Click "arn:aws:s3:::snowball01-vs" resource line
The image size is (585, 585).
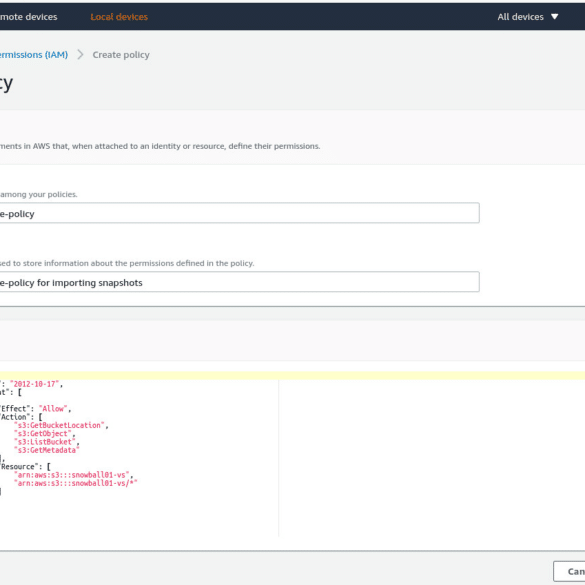[72, 475]
